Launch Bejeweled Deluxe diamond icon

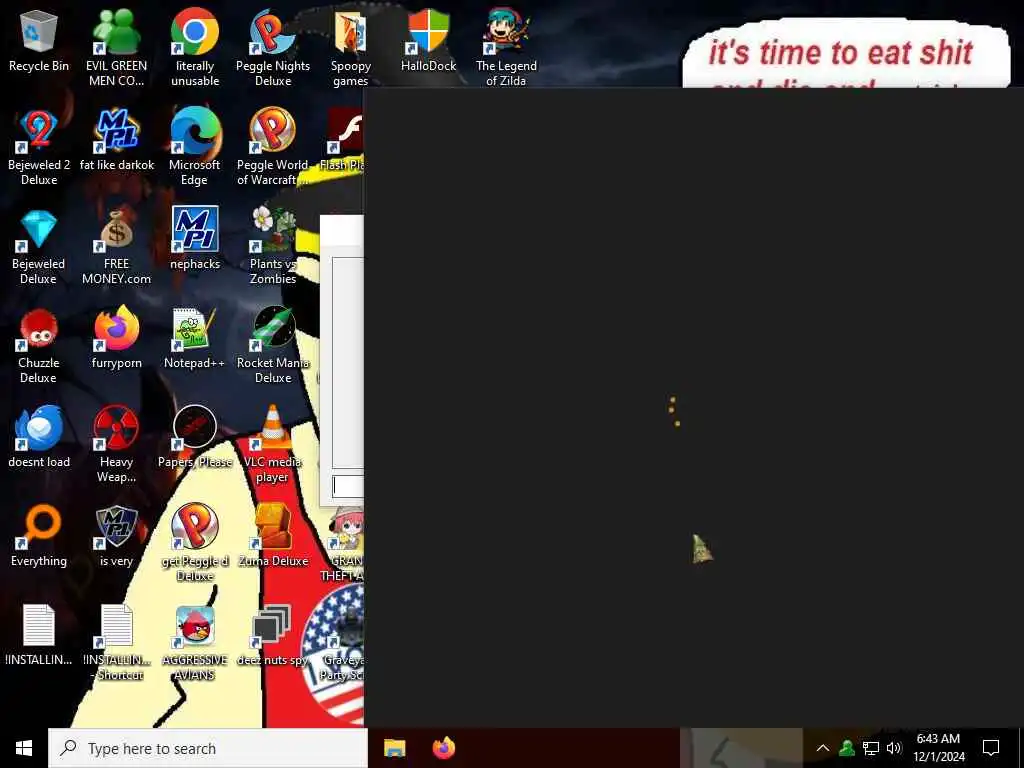click(39, 246)
